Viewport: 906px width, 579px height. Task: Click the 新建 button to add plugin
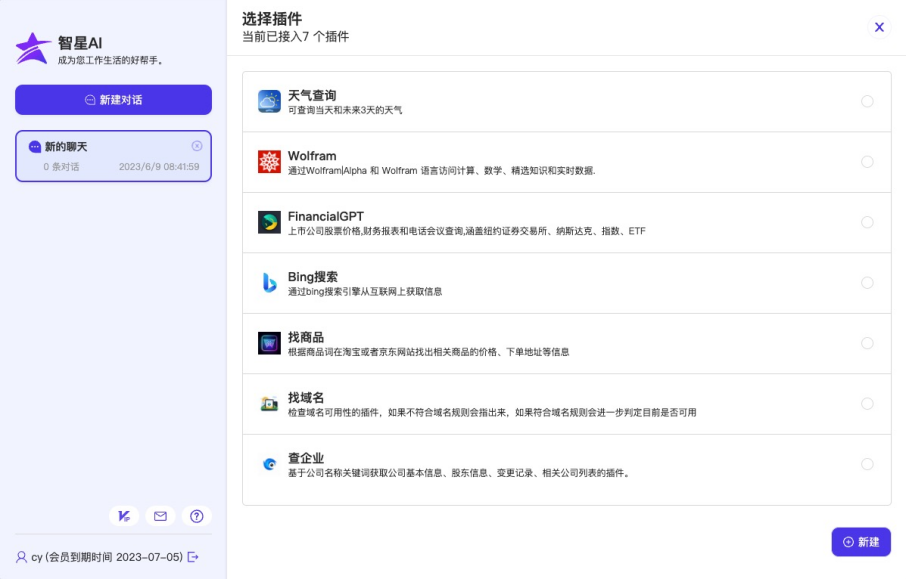tap(861, 542)
